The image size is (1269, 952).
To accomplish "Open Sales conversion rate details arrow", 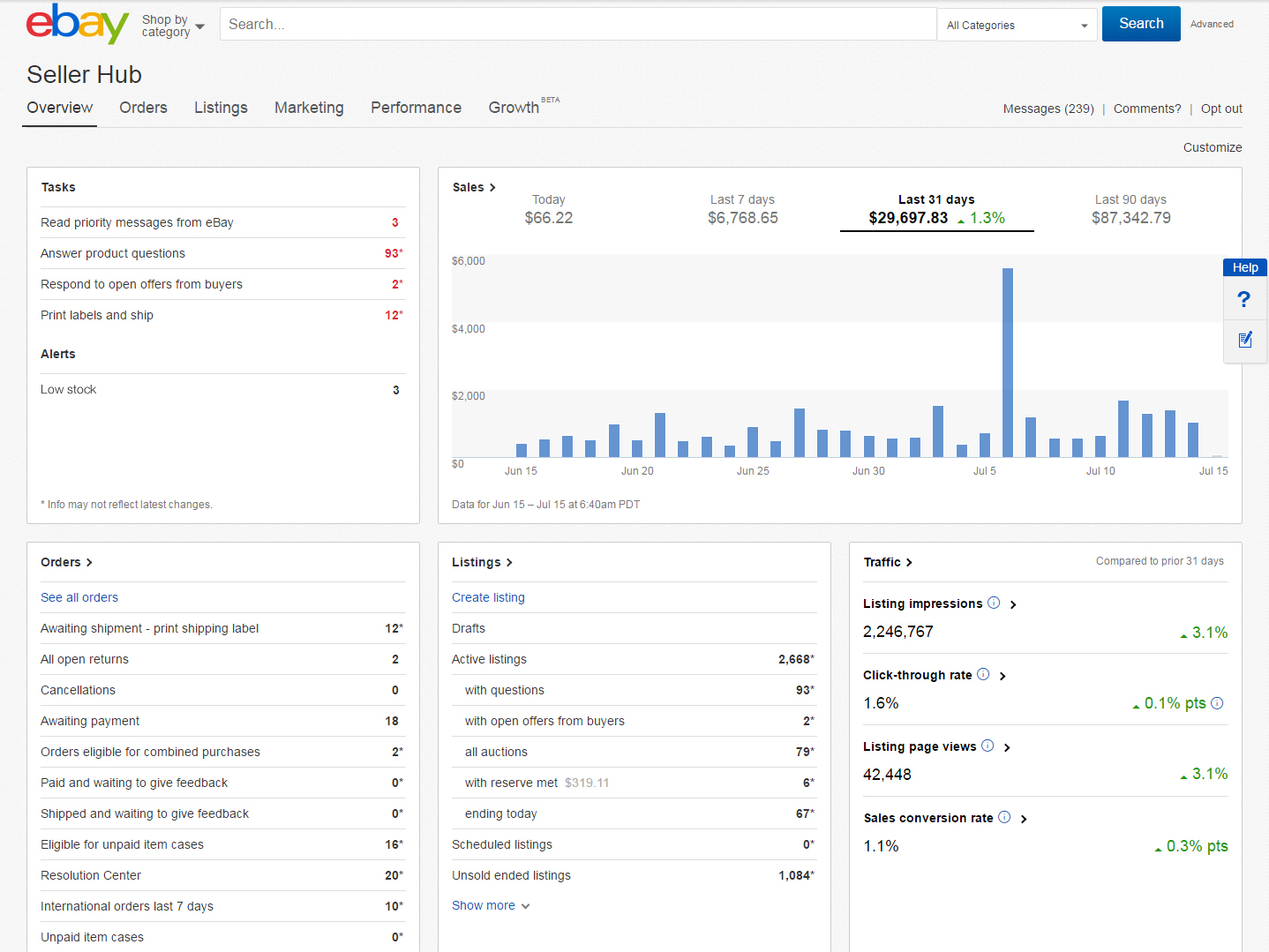I will 1024,819.
